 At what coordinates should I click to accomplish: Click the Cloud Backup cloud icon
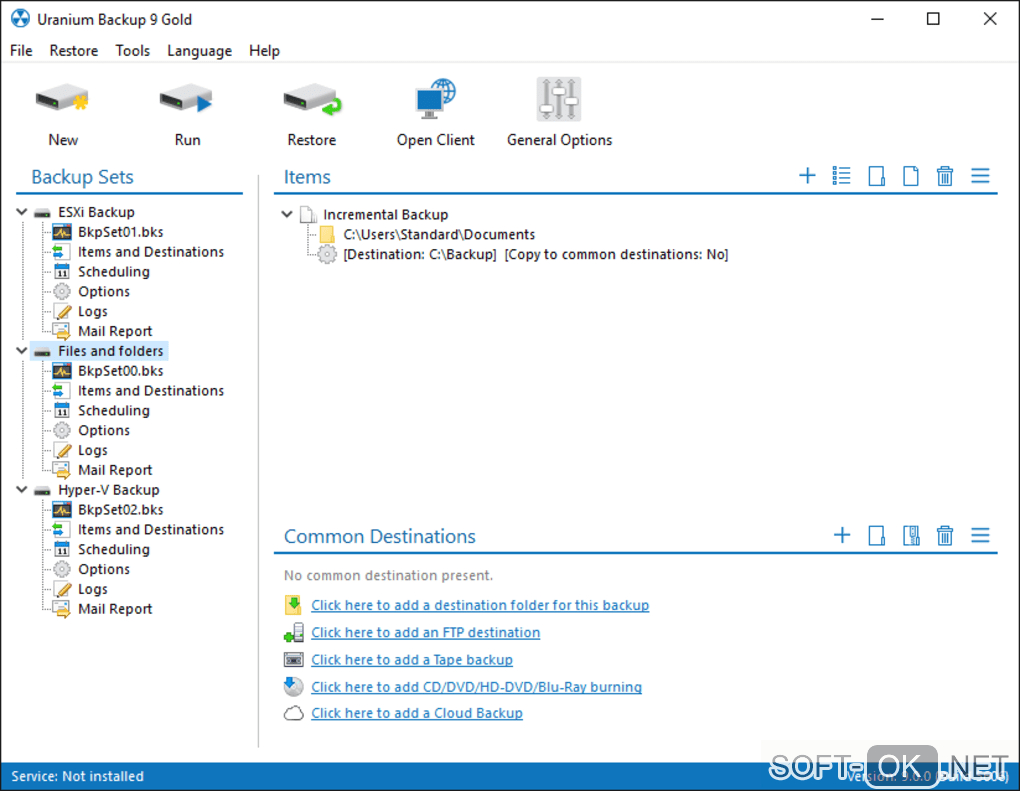pyautogui.click(x=293, y=714)
